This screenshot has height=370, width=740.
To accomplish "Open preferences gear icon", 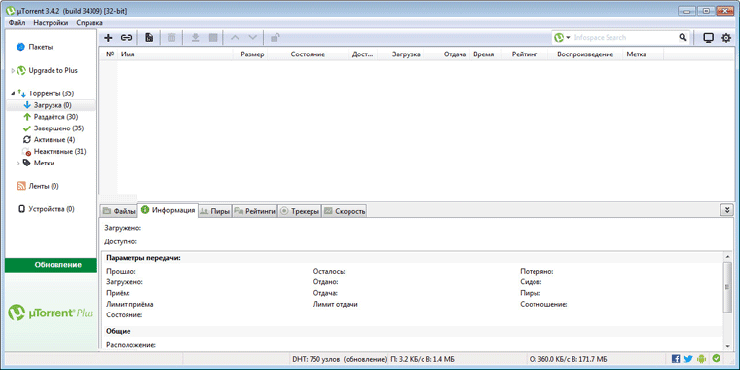I will 726,38.
